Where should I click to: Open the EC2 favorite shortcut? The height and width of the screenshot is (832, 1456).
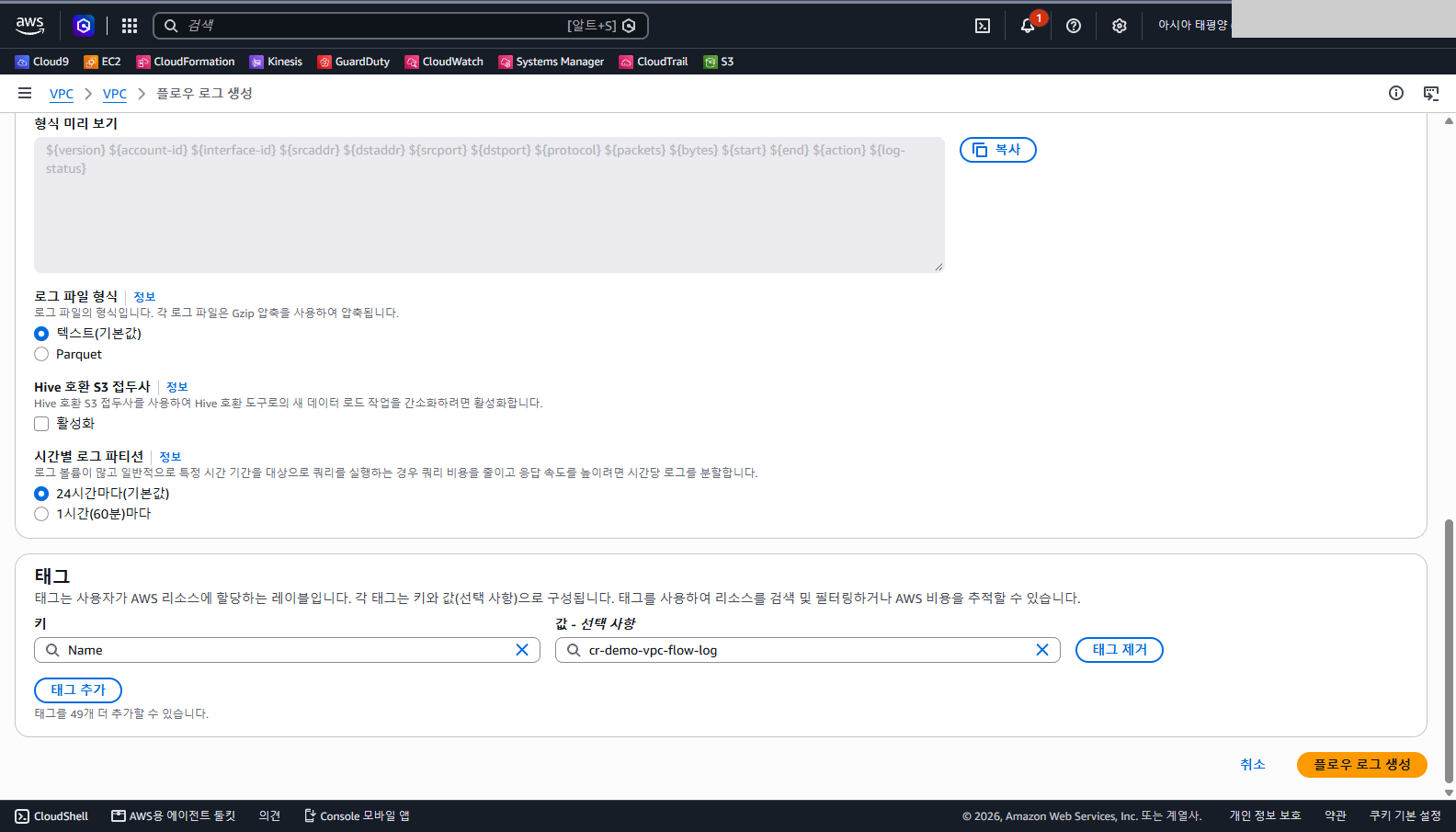[x=102, y=62]
